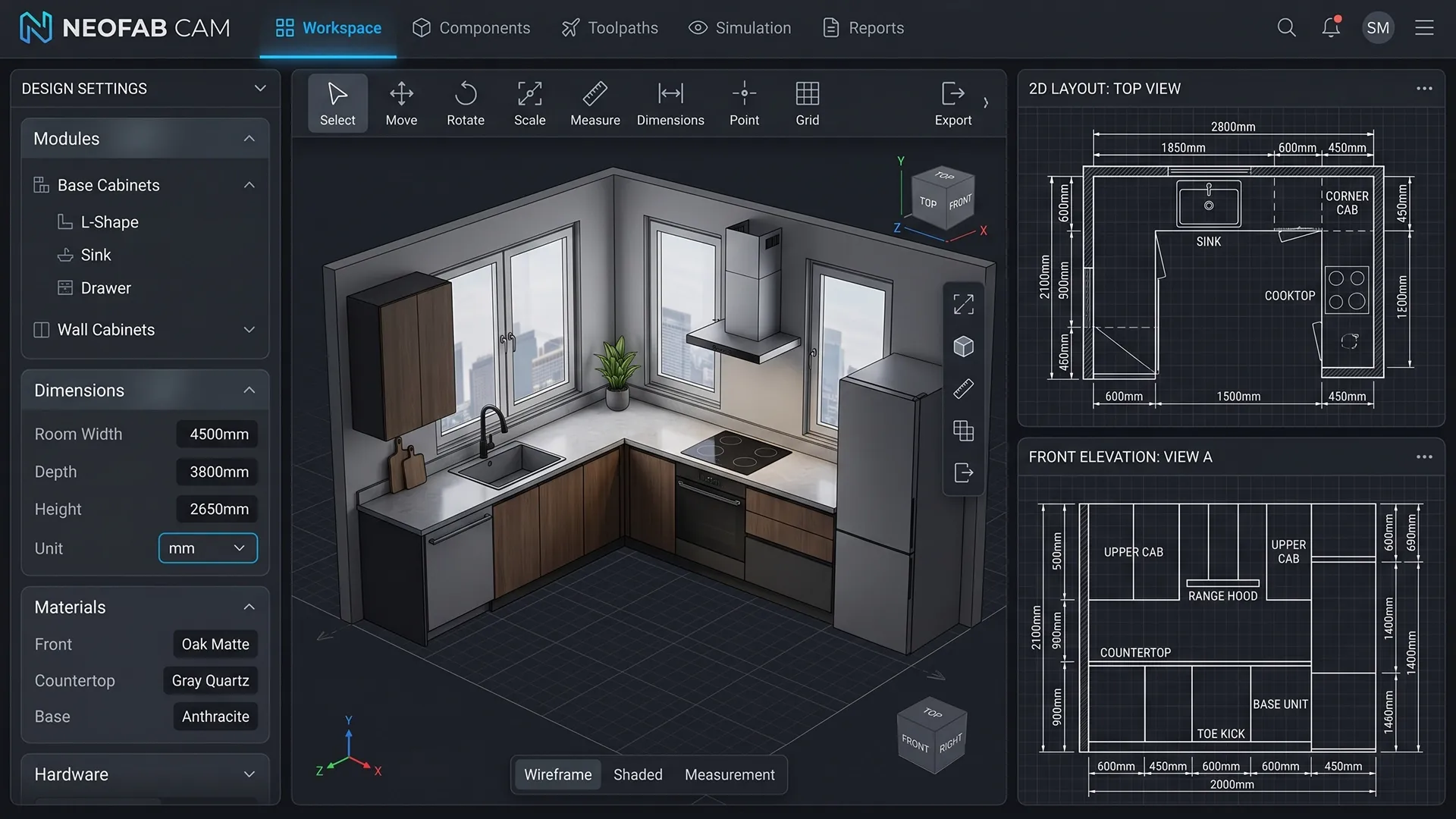Select Gray Quartz countertop material
Viewport: 1456px width, 819px height.
click(x=210, y=680)
